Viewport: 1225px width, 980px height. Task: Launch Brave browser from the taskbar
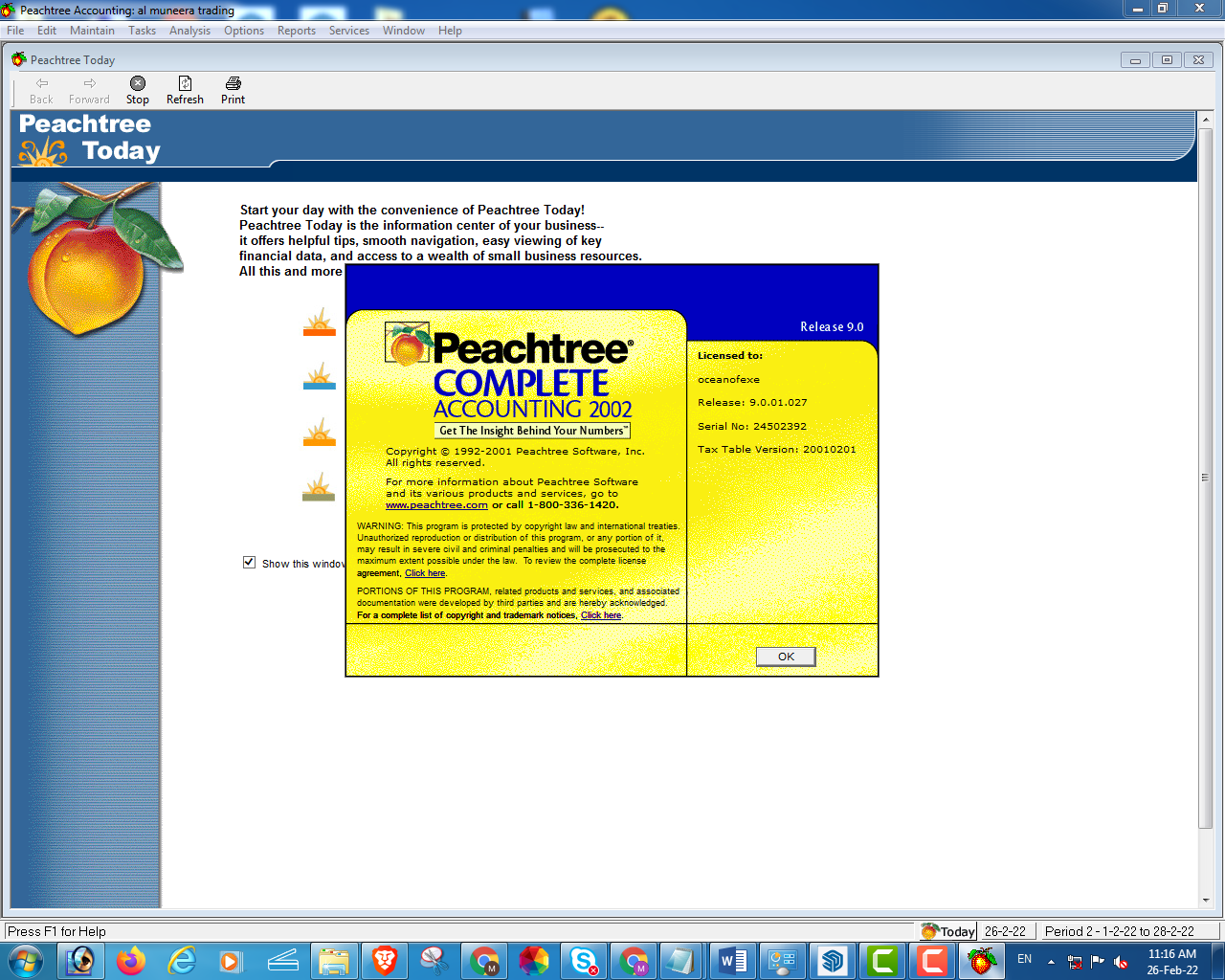(385, 961)
